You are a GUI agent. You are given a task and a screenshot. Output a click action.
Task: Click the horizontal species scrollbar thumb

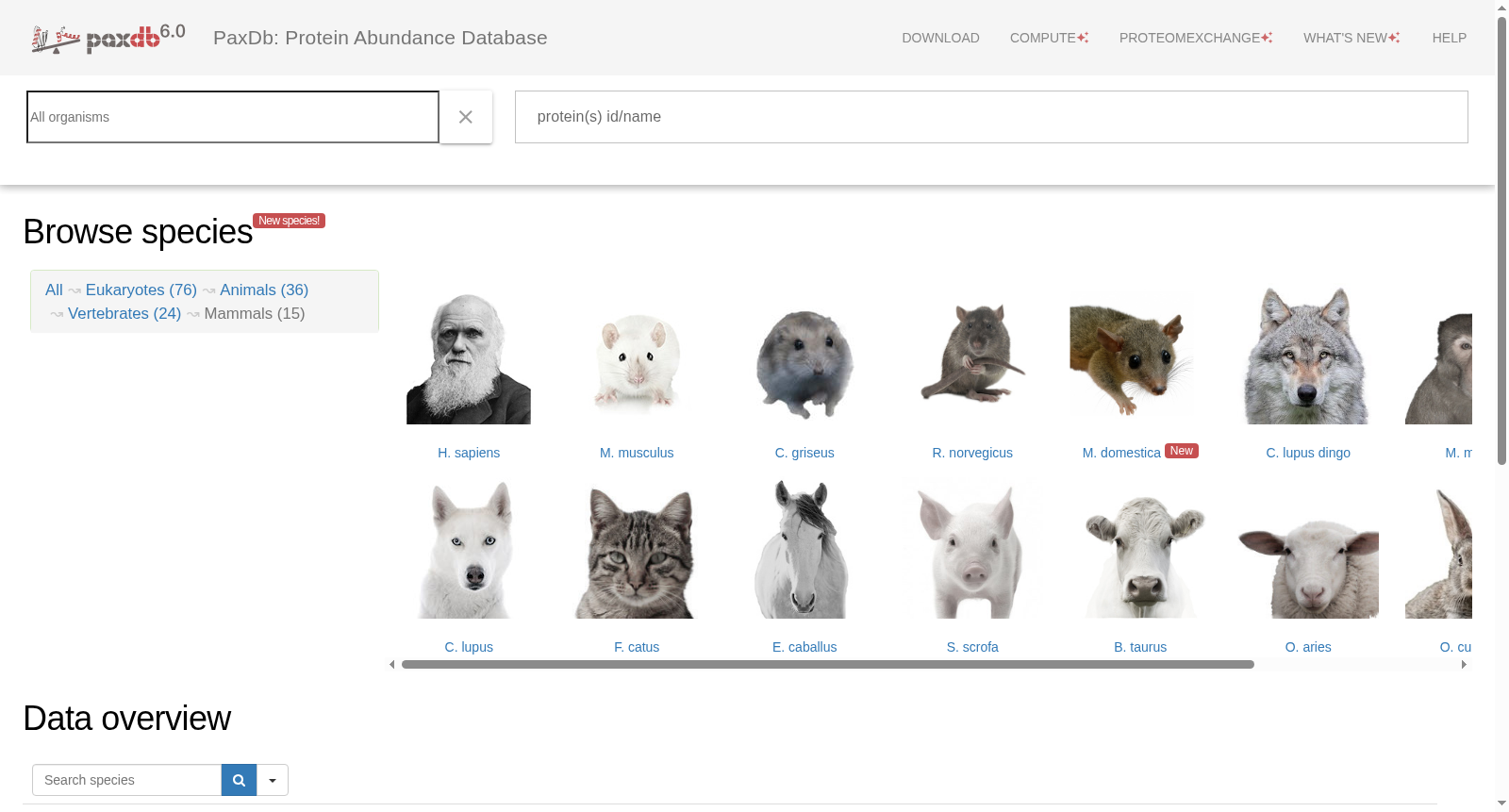coord(828,665)
